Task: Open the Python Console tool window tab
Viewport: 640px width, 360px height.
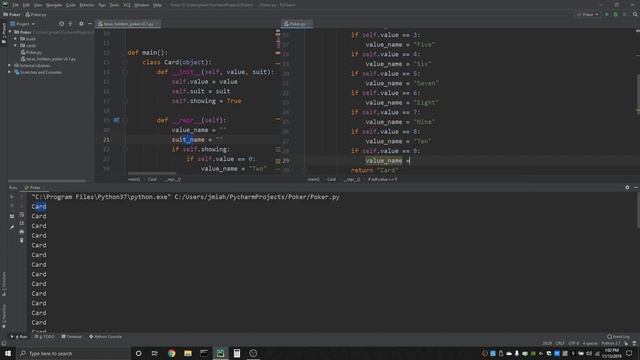Action: tap(105, 337)
